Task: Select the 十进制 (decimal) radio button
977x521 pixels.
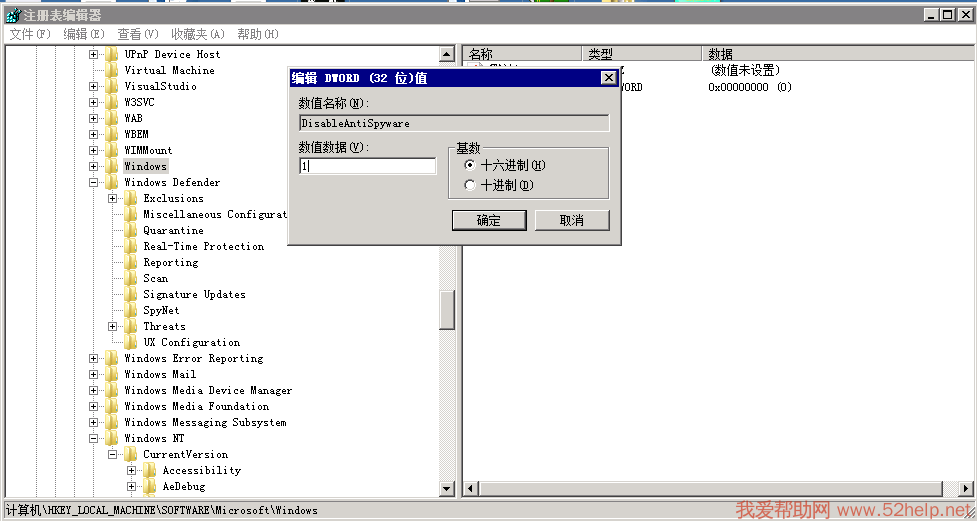Action: pyautogui.click(x=470, y=186)
